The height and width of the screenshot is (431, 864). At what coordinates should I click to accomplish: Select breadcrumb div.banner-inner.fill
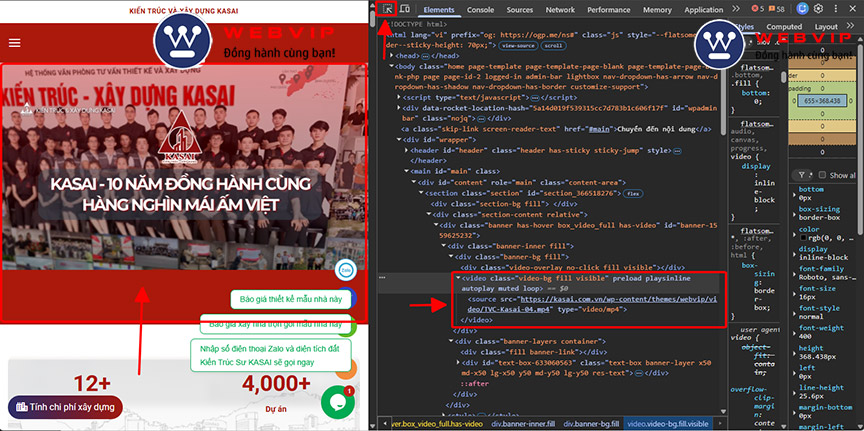[523, 424]
